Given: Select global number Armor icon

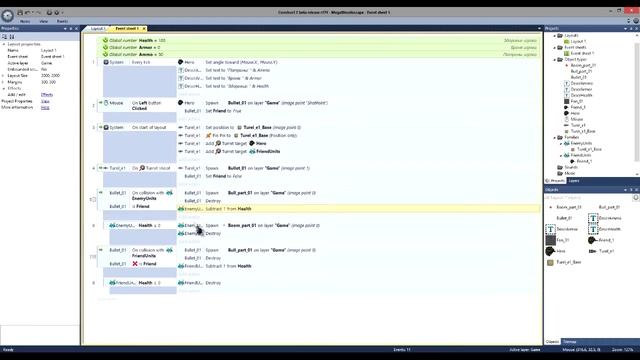Looking at the screenshot, I should pos(105,47).
